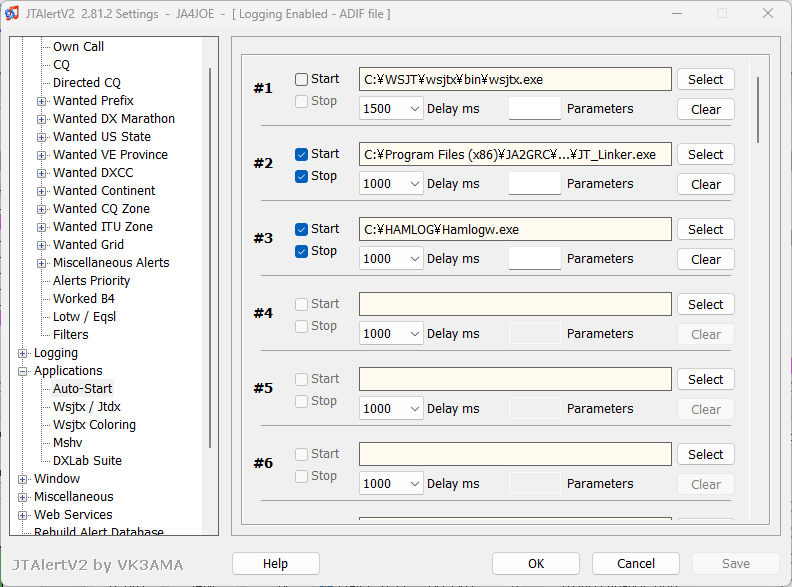Click the JTAlert app icon in title bar
The image size is (792, 587).
pos(12,13)
